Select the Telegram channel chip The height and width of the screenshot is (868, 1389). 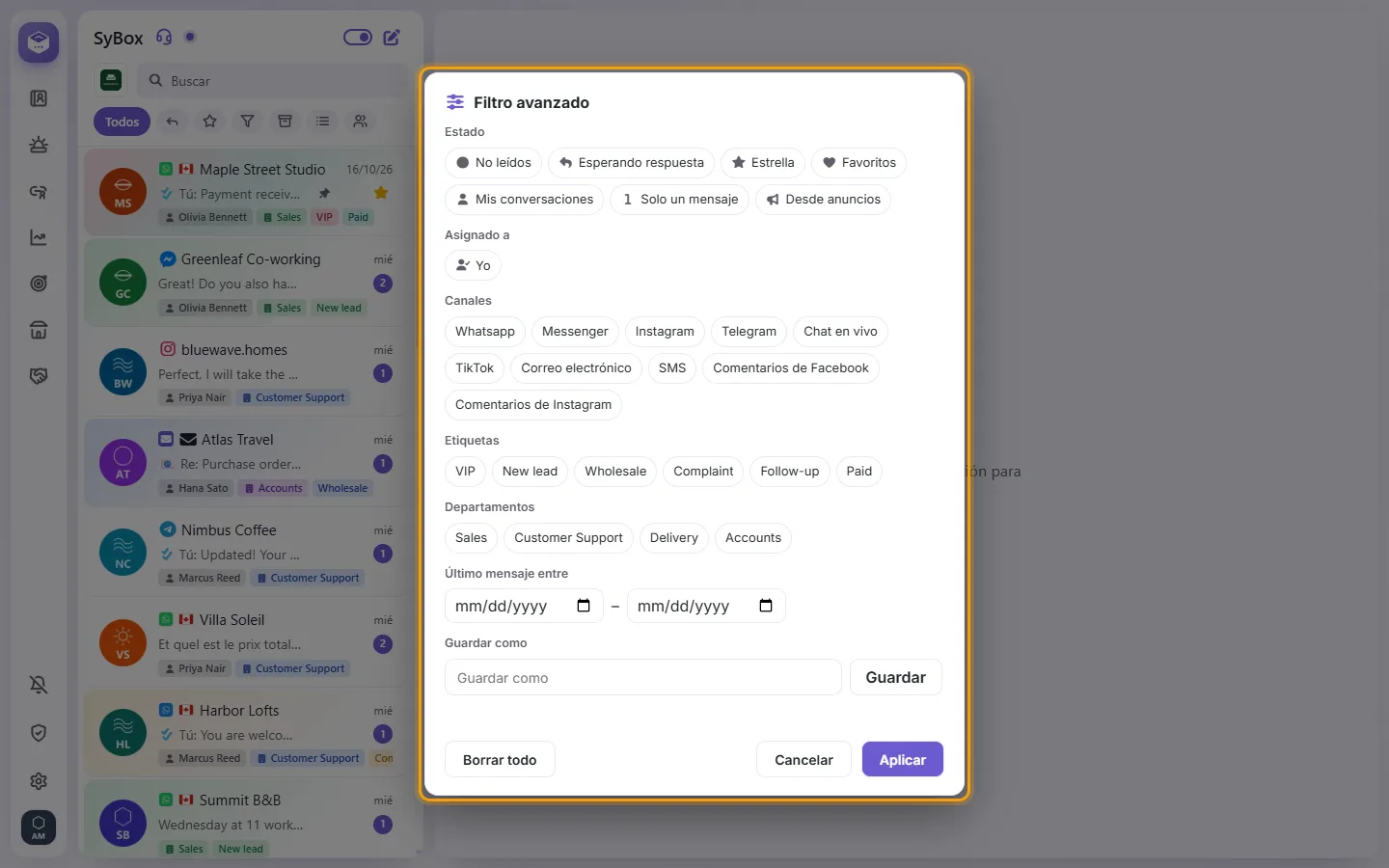(x=749, y=332)
